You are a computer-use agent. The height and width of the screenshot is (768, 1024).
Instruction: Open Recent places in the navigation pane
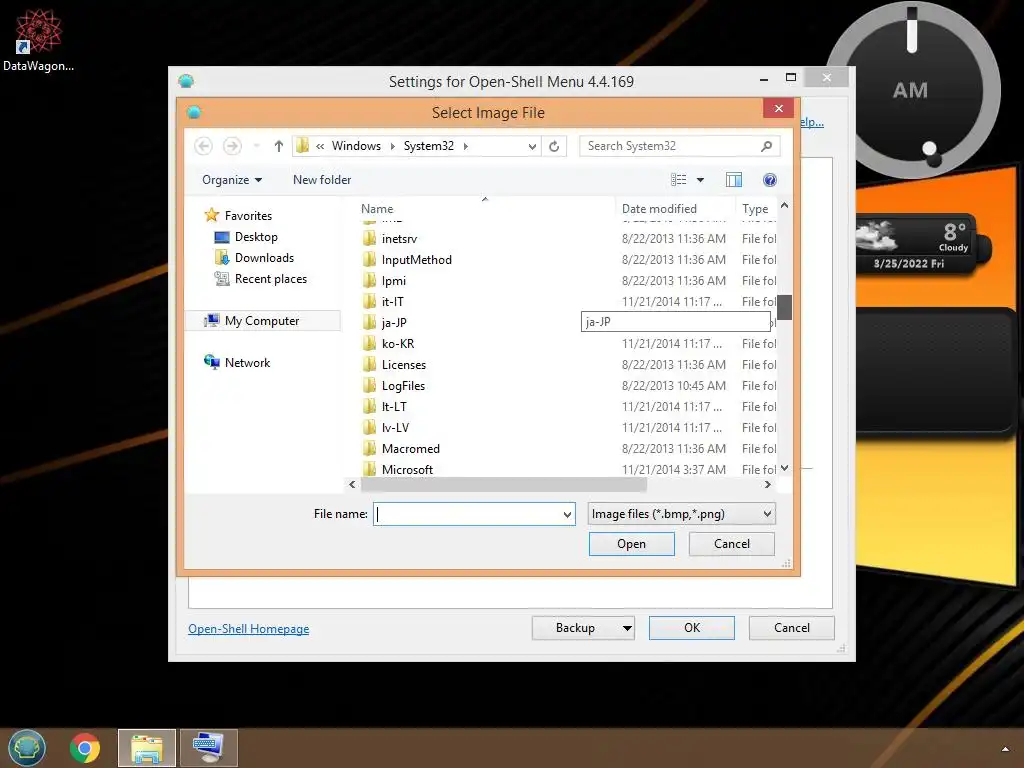click(270, 279)
